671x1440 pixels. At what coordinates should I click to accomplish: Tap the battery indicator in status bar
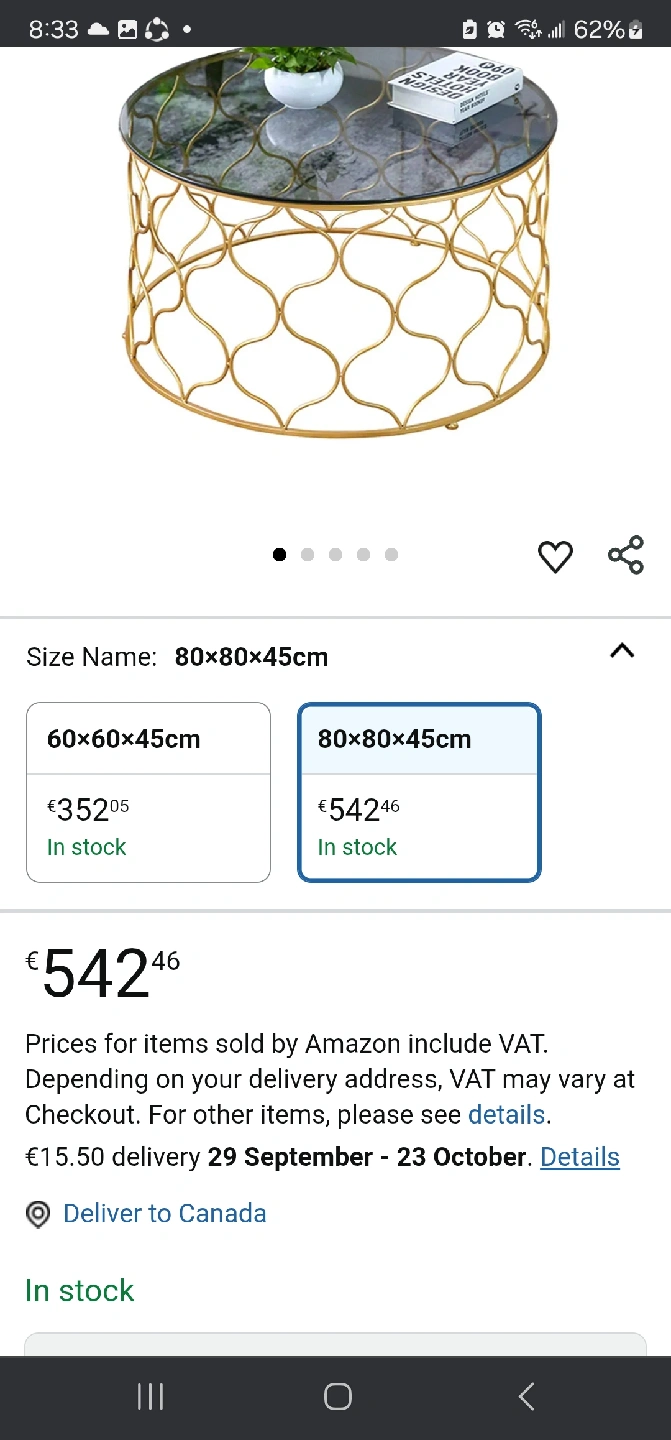tap(635, 29)
